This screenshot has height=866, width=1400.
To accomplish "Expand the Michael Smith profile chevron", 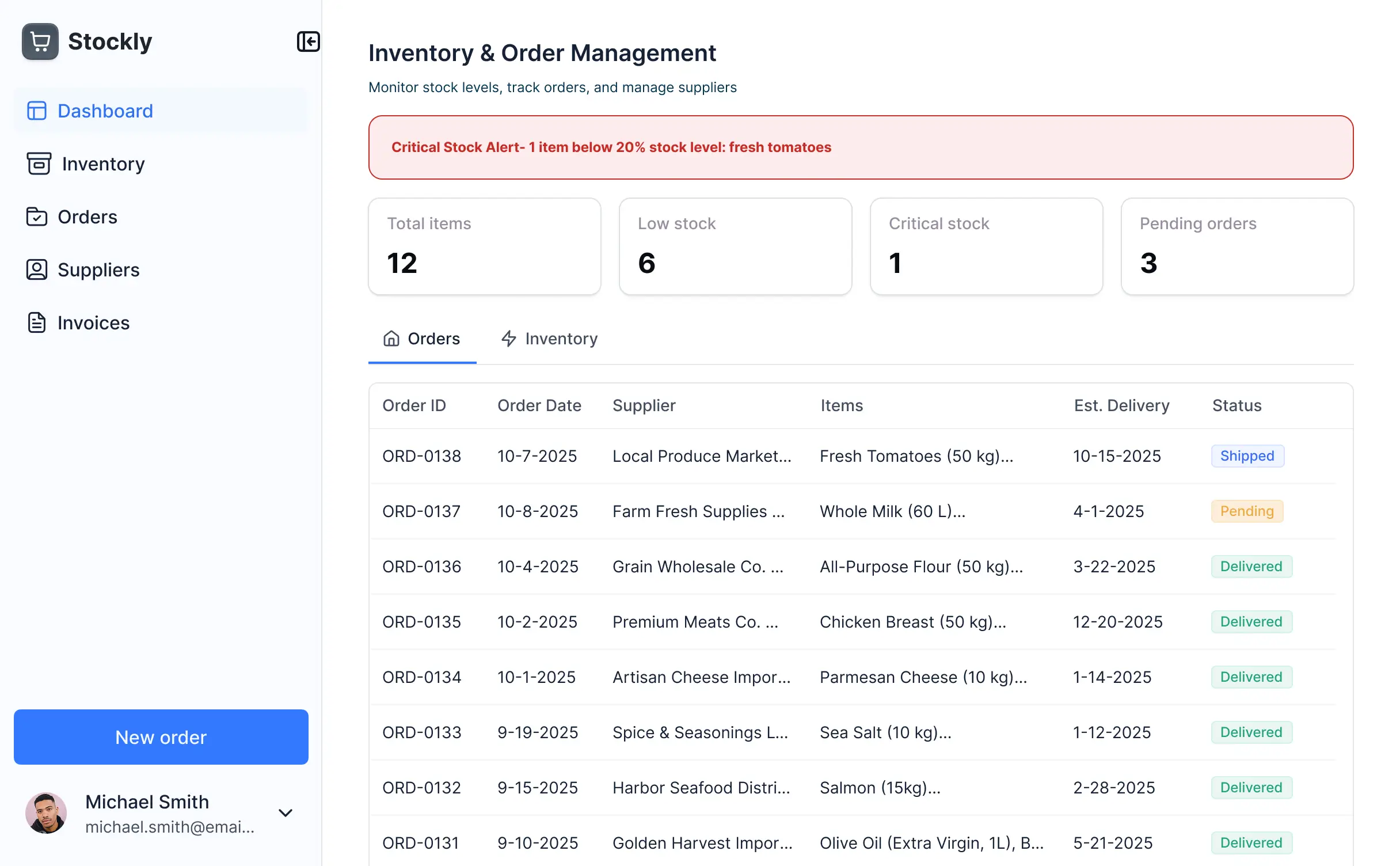I will click(x=286, y=812).
